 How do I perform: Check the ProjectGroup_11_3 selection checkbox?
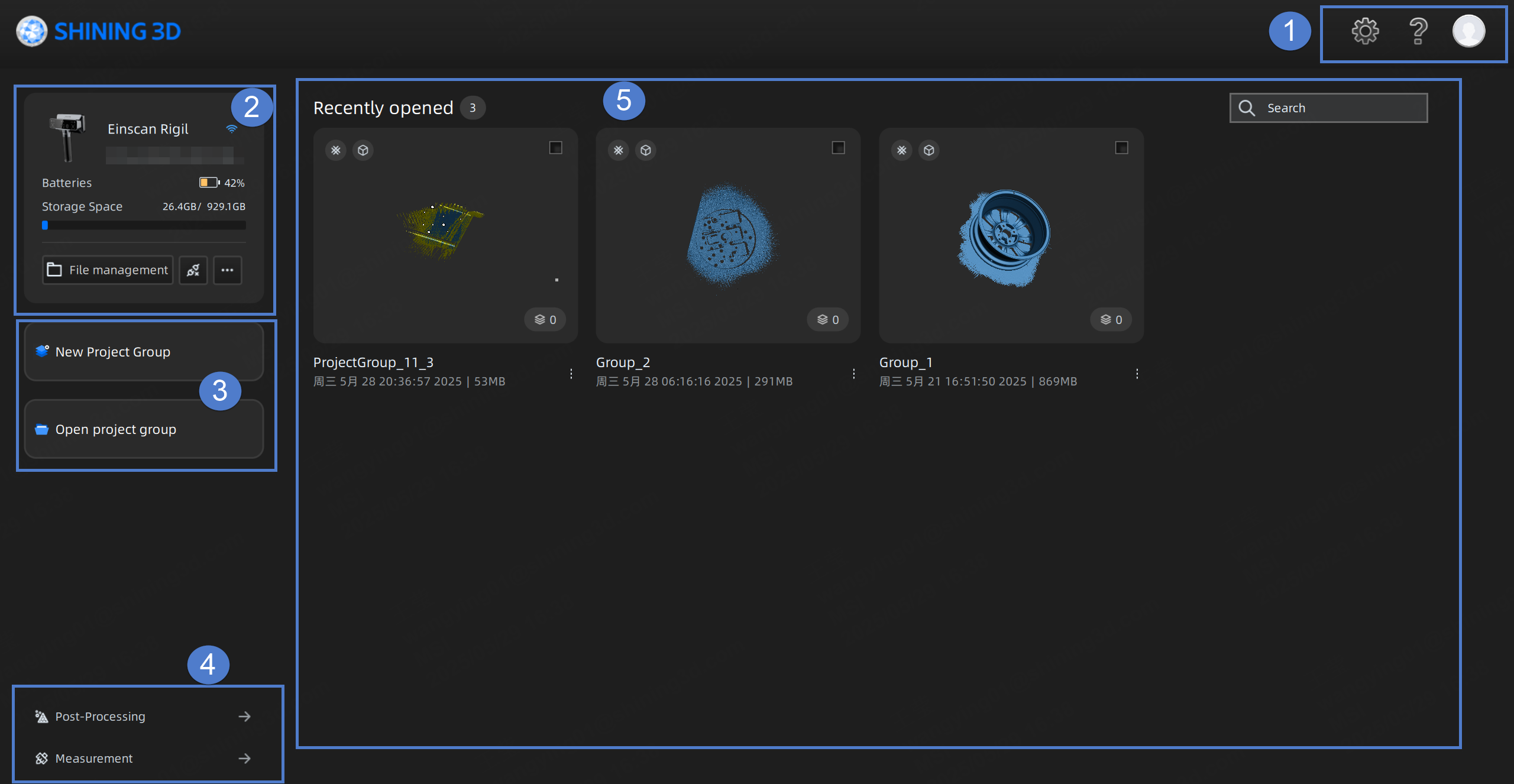pos(555,147)
